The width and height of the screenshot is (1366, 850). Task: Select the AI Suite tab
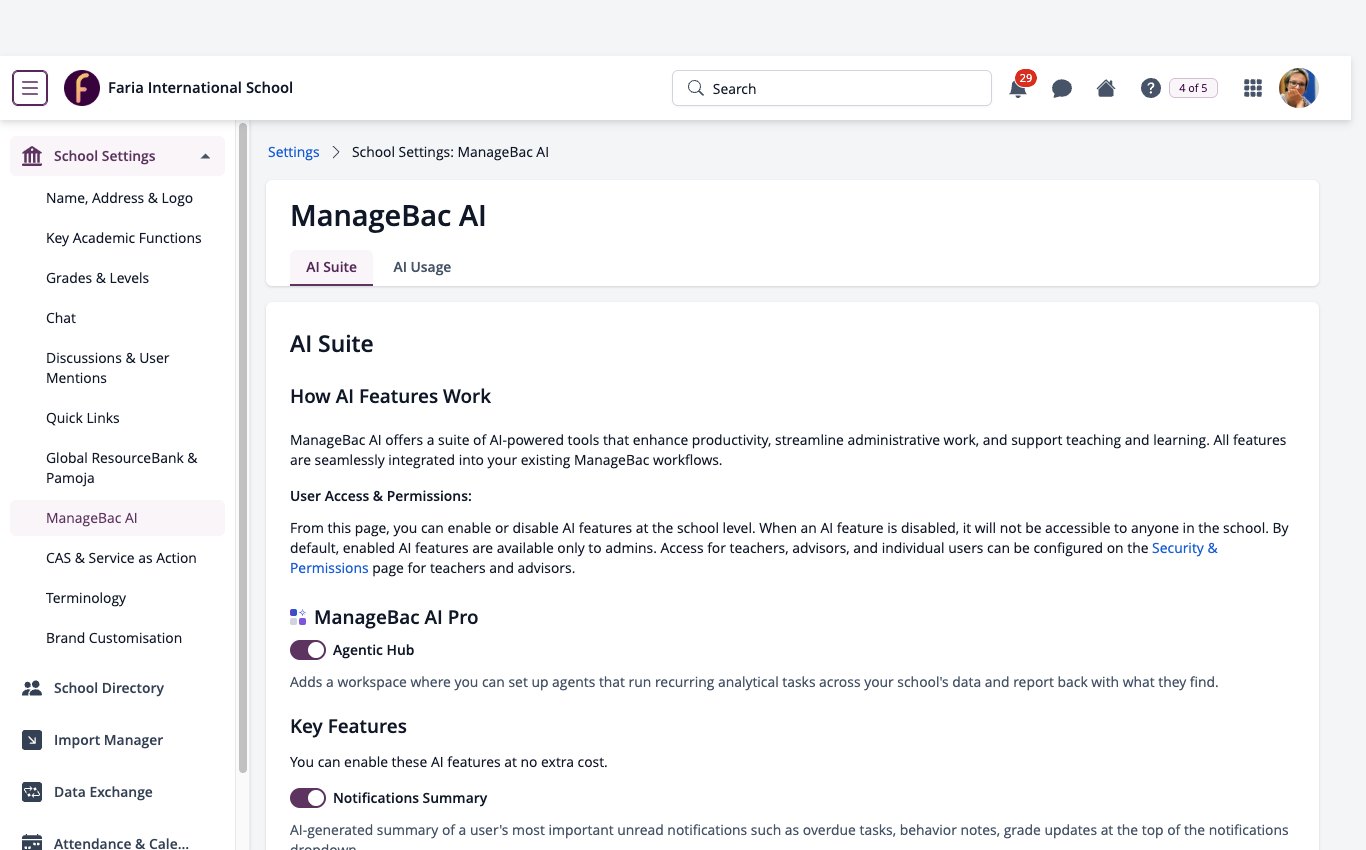(331, 267)
